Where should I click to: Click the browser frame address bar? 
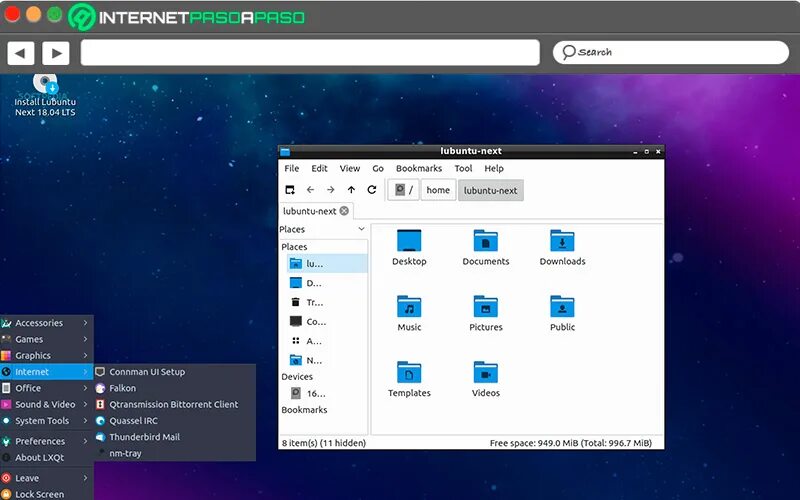(x=310, y=53)
